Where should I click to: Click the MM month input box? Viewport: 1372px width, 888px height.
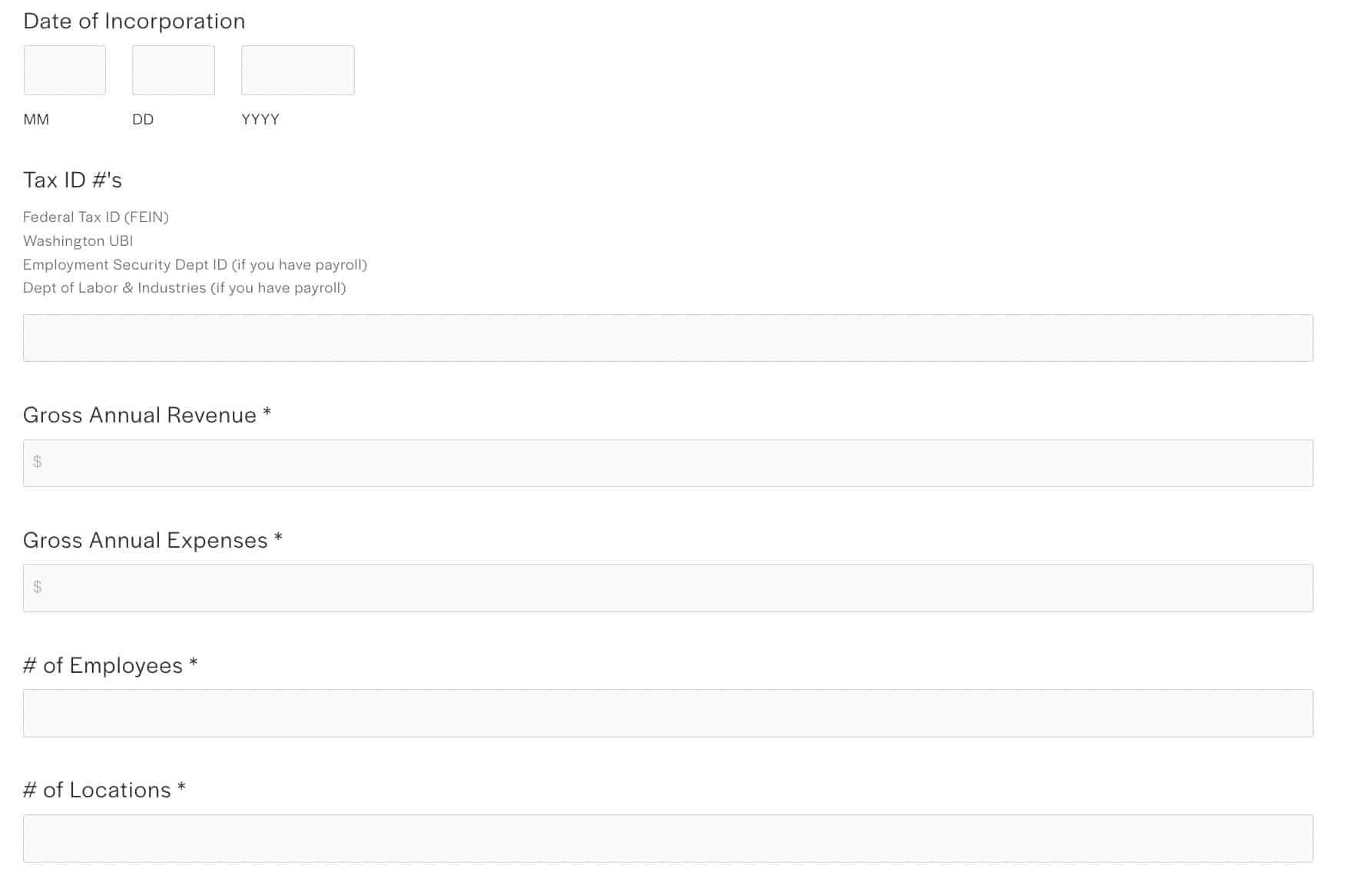[65, 70]
